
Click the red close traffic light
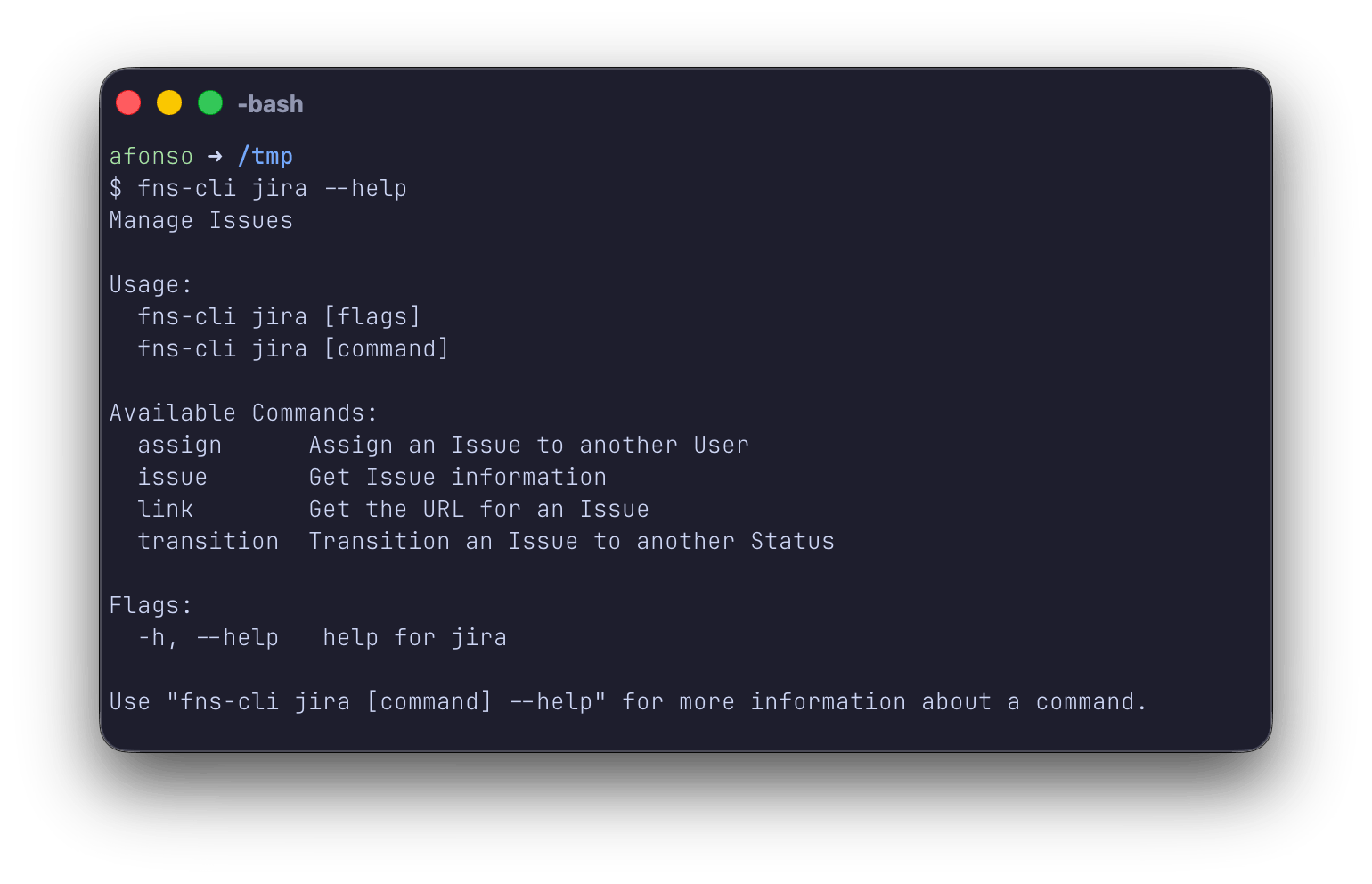(x=128, y=102)
